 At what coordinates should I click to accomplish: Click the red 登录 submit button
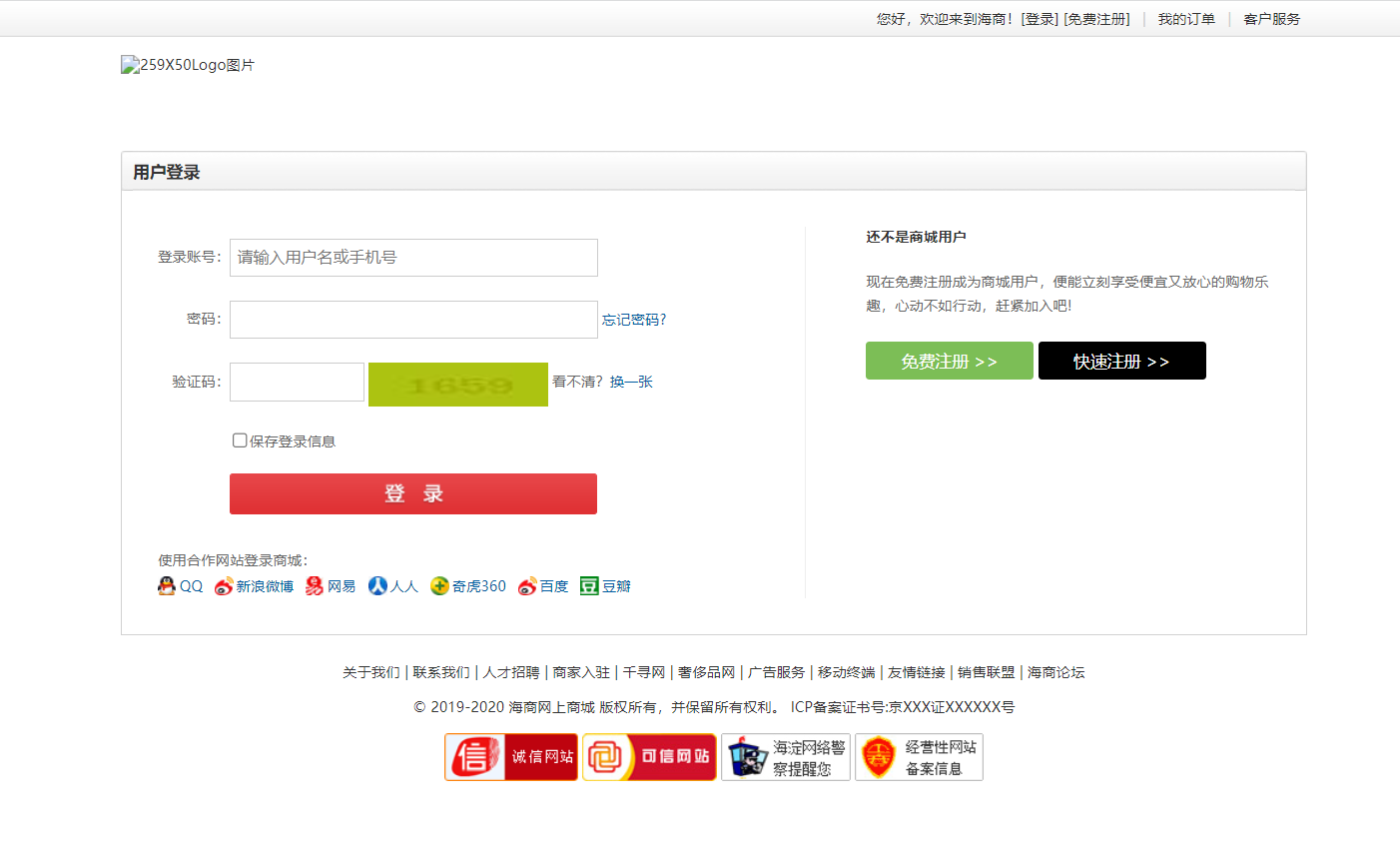tap(413, 493)
